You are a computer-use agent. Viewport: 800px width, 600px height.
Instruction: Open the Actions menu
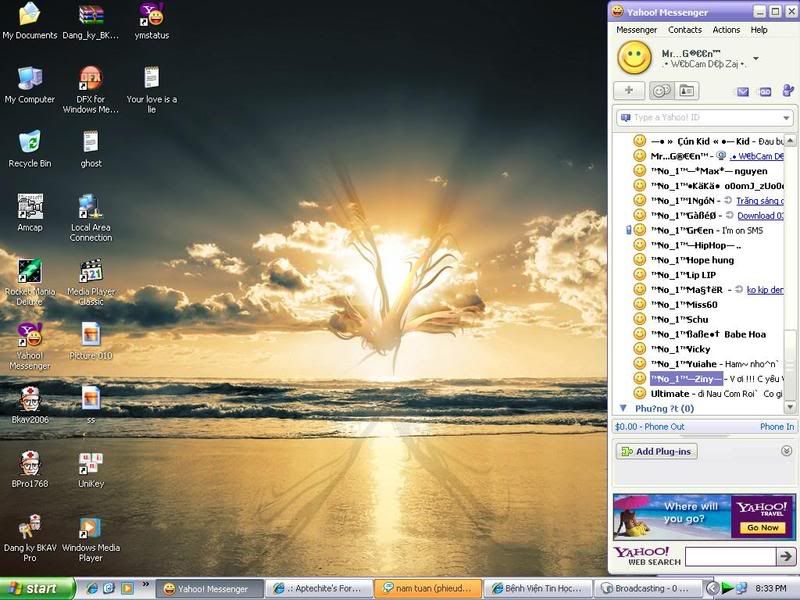(726, 30)
